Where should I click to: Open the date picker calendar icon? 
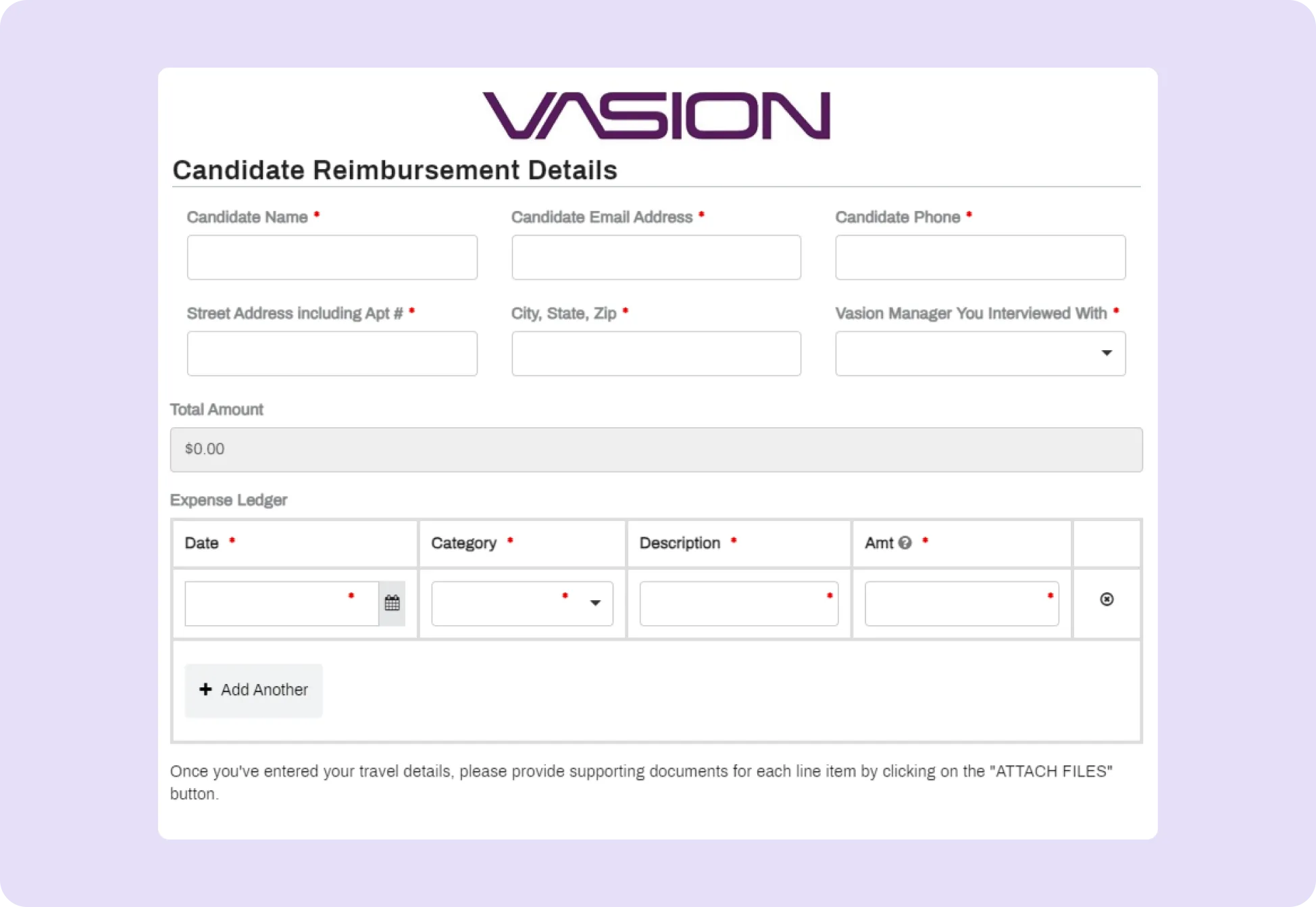392,603
